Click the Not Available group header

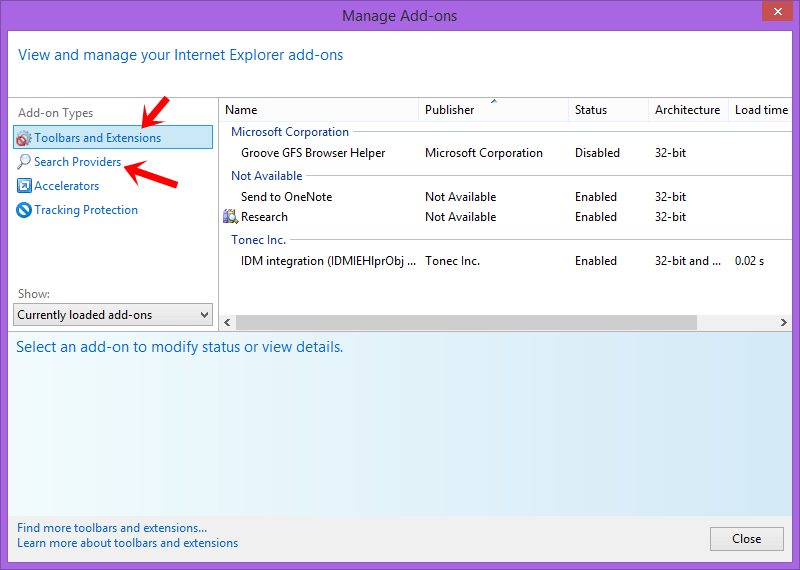pos(267,176)
